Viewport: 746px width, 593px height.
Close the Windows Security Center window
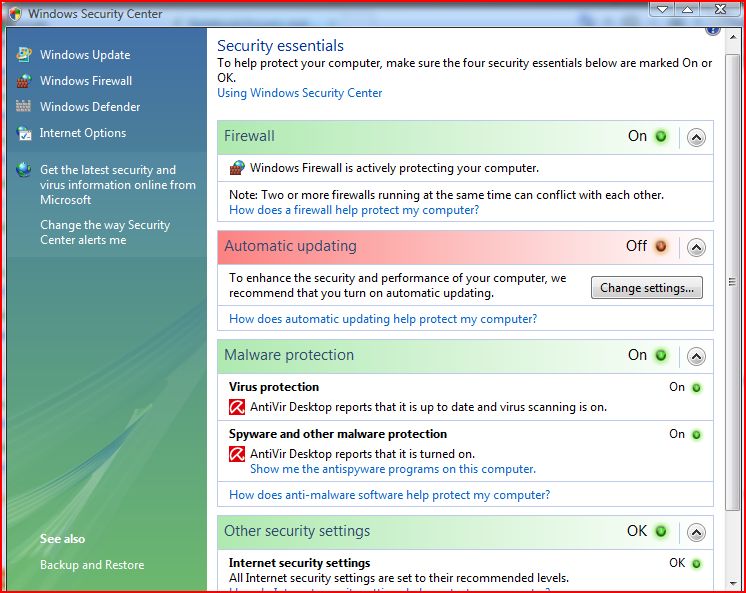(720, 9)
